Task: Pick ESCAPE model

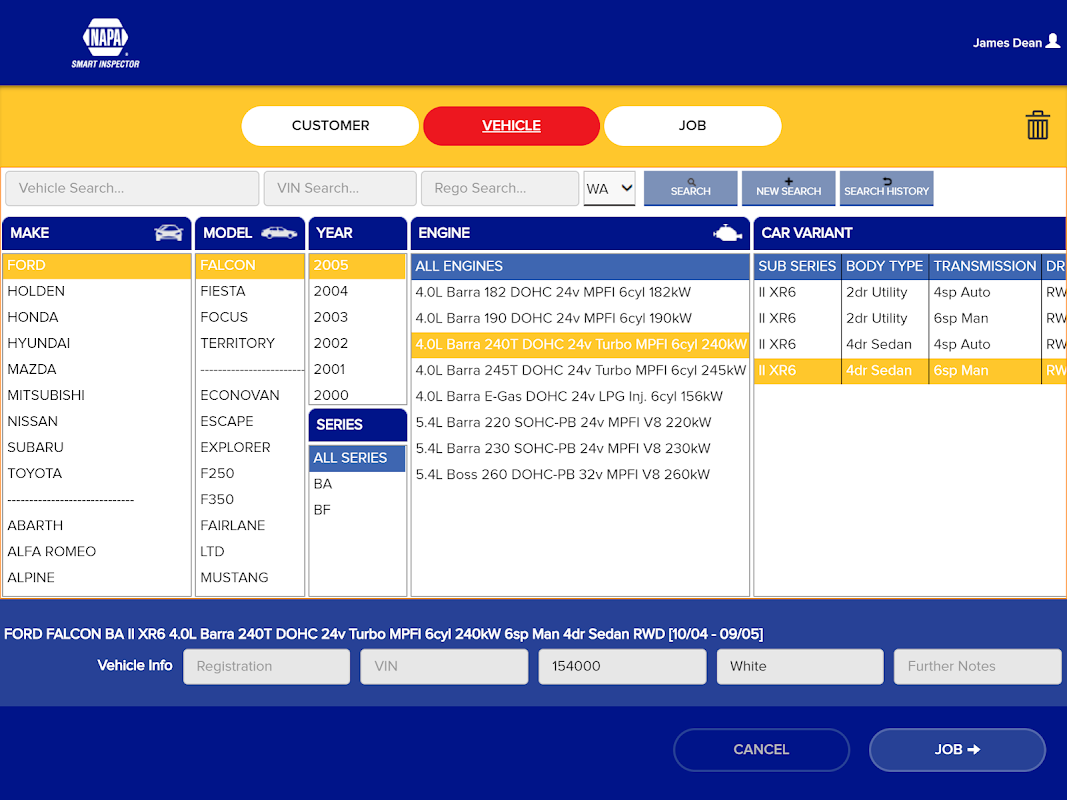Action: [250, 421]
